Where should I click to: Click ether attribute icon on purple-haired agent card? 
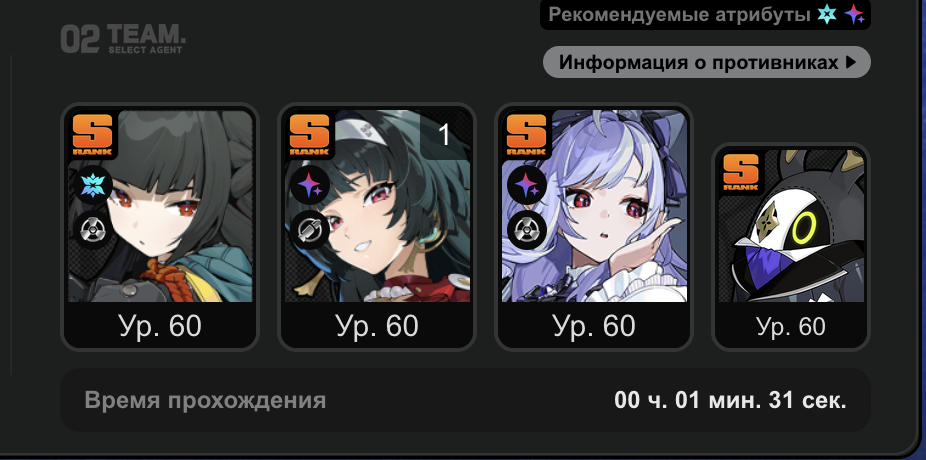(x=527, y=185)
